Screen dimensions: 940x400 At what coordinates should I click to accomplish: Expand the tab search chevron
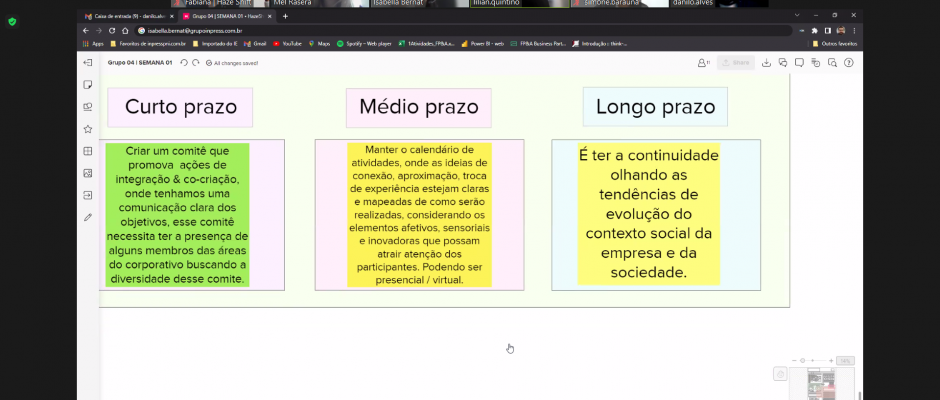(x=797, y=15)
